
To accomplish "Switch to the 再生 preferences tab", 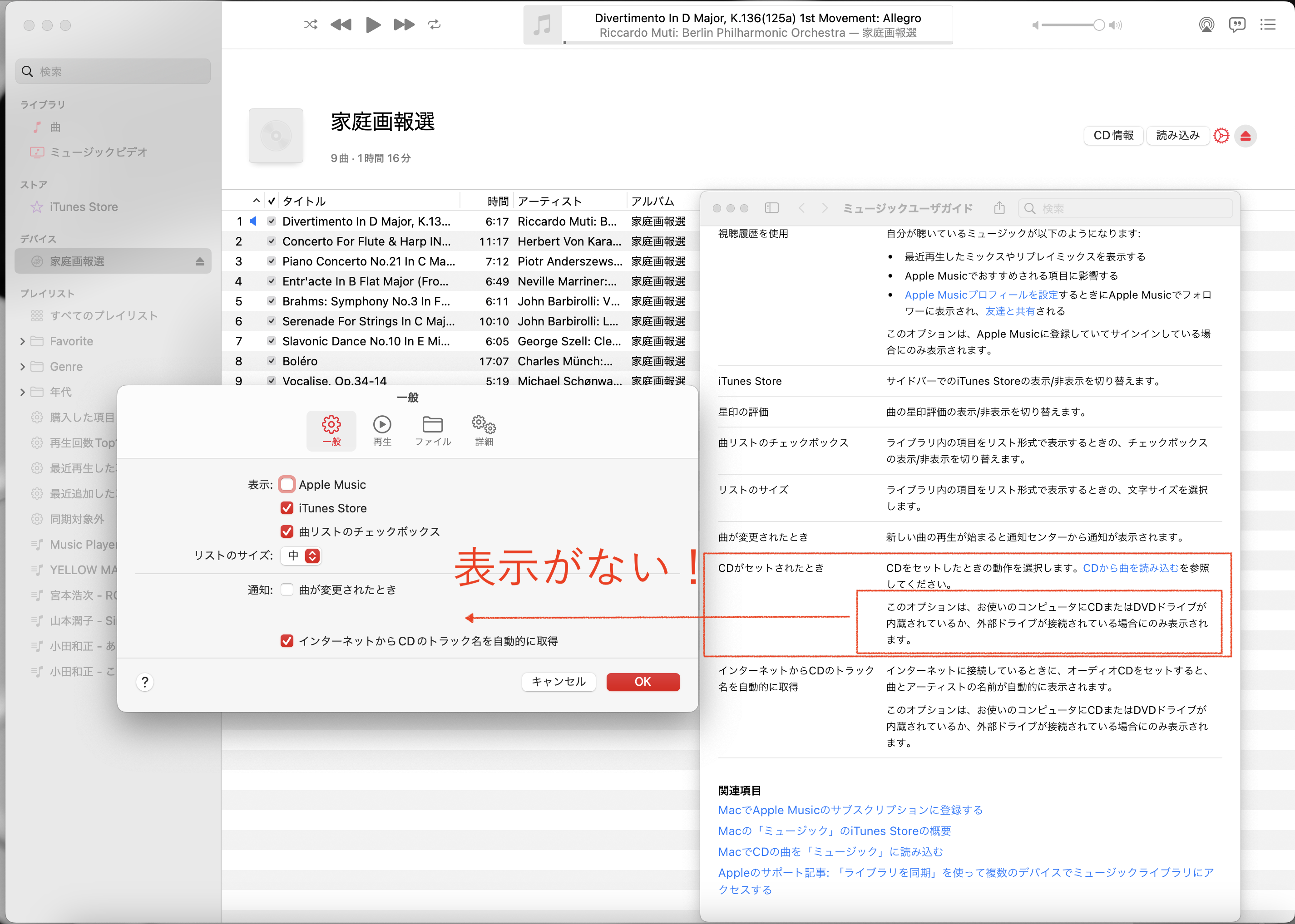I will tap(382, 431).
